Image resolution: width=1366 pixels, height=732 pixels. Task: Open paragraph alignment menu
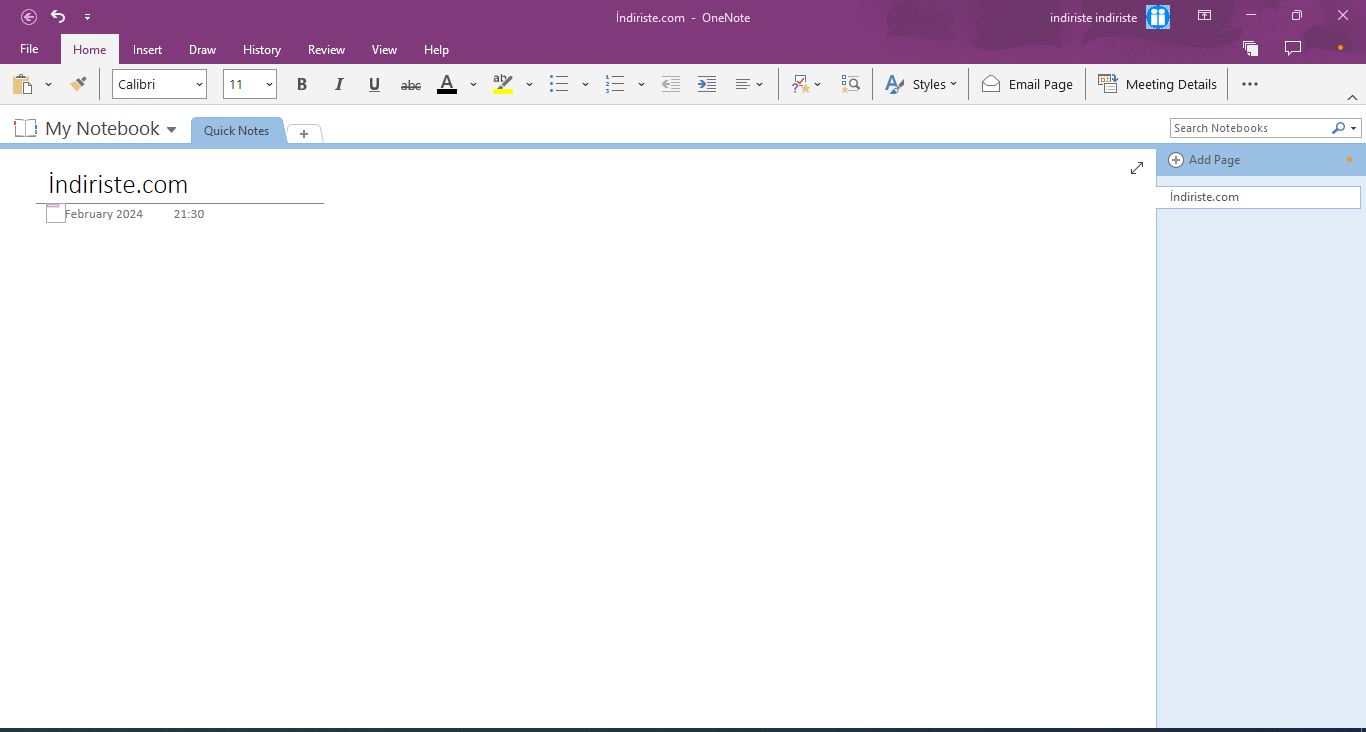tap(749, 85)
